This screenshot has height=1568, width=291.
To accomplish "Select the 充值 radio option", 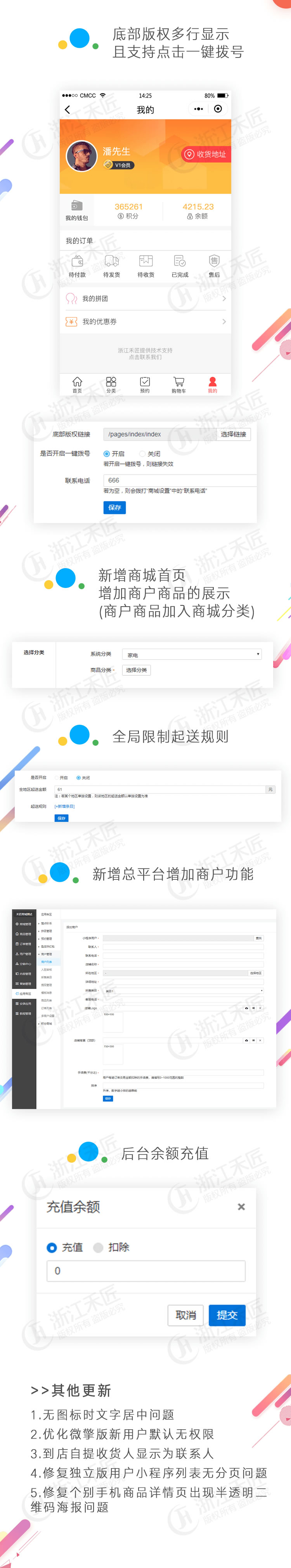I will point(52,1247).
